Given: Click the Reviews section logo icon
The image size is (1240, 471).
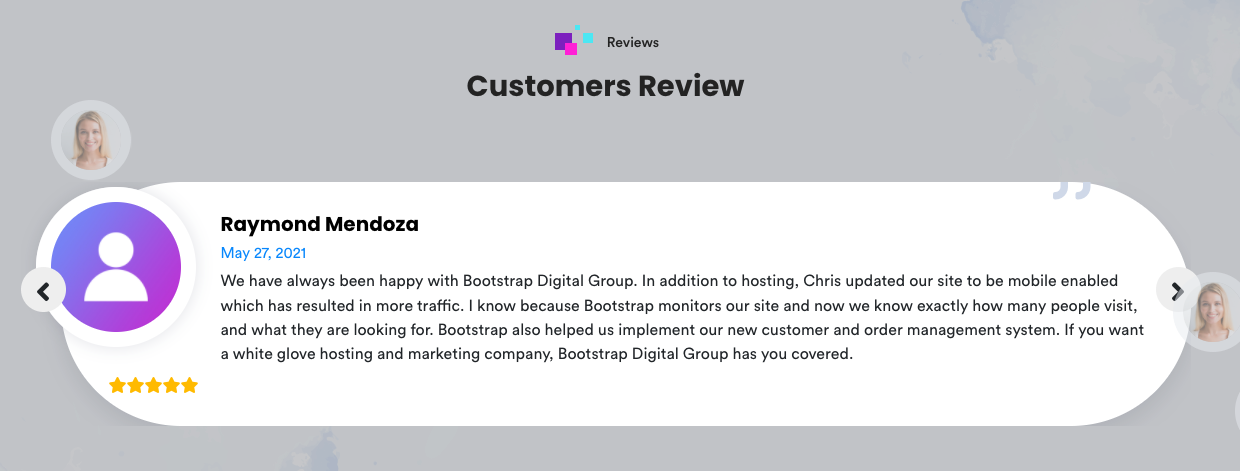Looking at the screenshot, I should click(x=574, y=41).
